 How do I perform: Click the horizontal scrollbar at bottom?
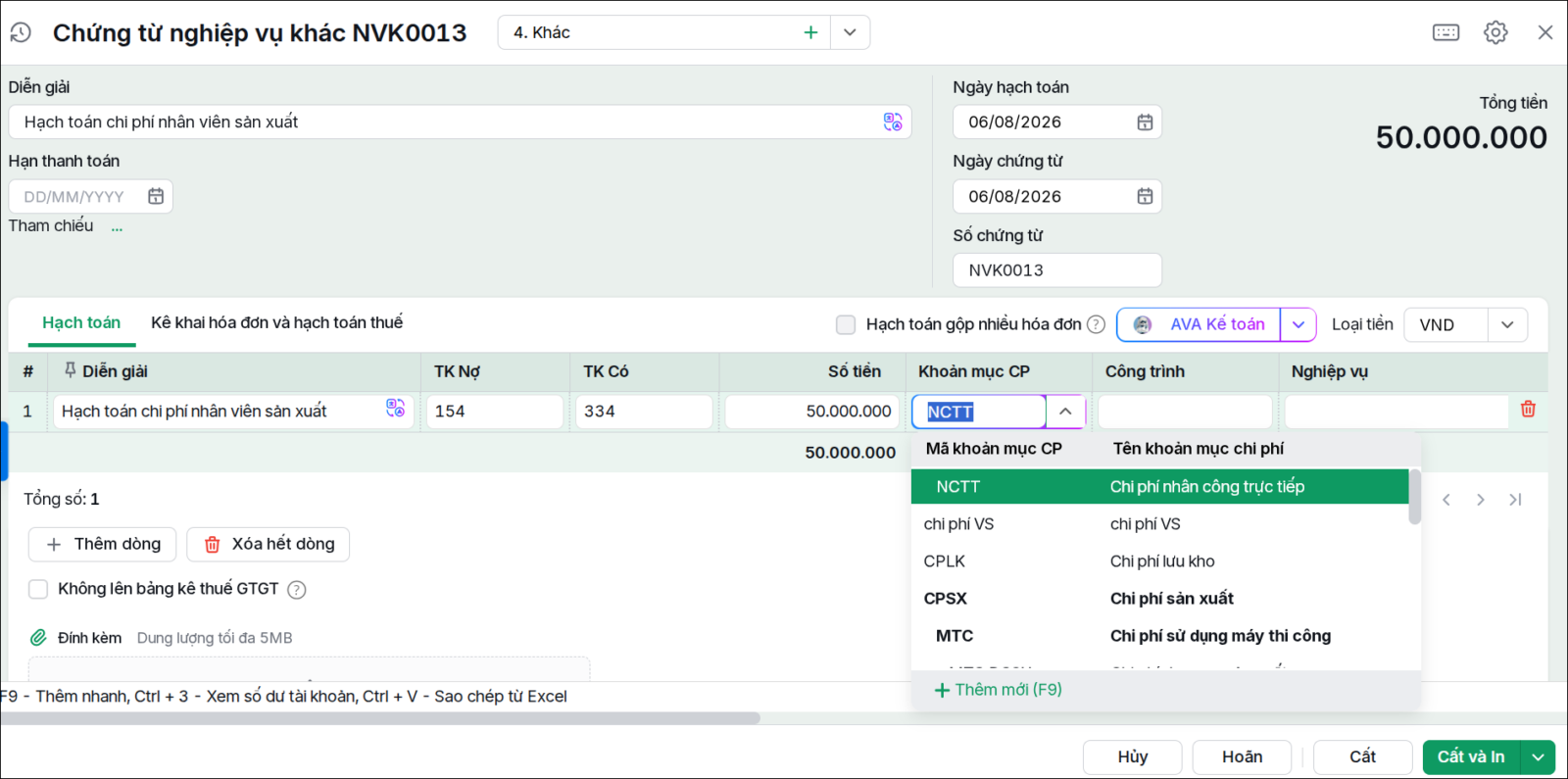[x=380, y=718]
